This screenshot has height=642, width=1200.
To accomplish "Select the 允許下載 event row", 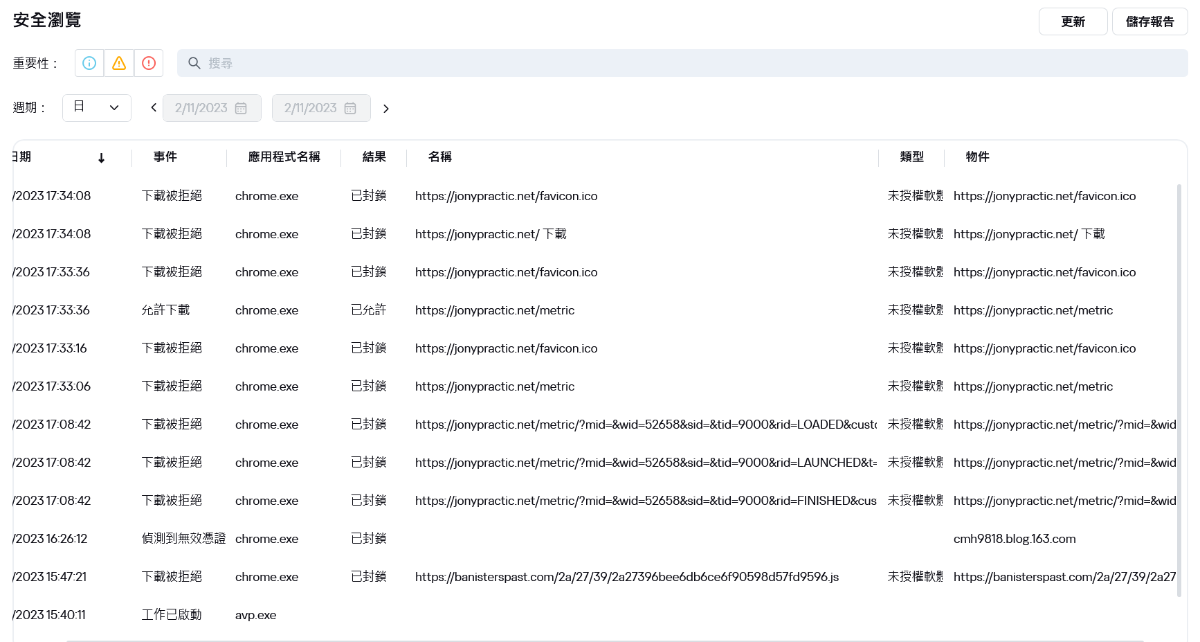I will pyautogui.click(x=166, y=310).
